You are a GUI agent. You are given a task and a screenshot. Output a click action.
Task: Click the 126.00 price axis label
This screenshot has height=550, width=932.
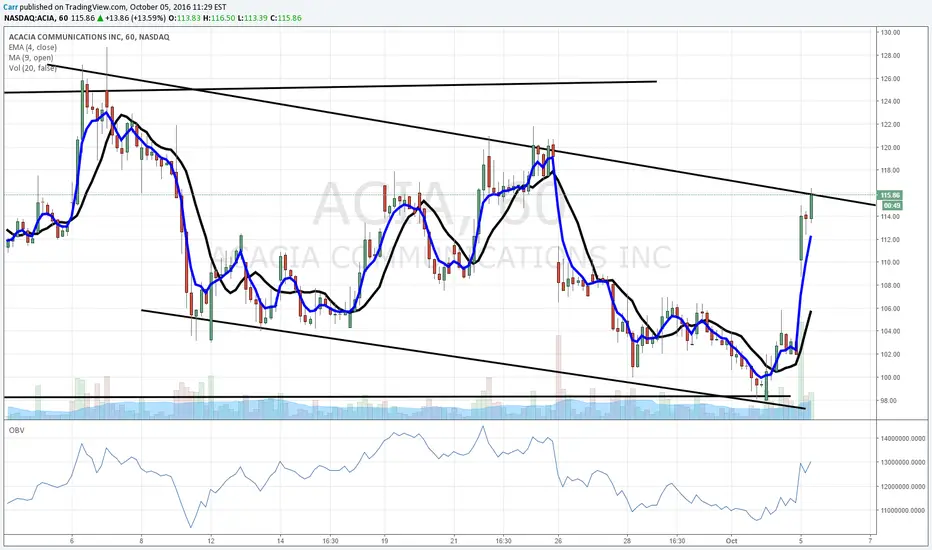coord(891,78)
